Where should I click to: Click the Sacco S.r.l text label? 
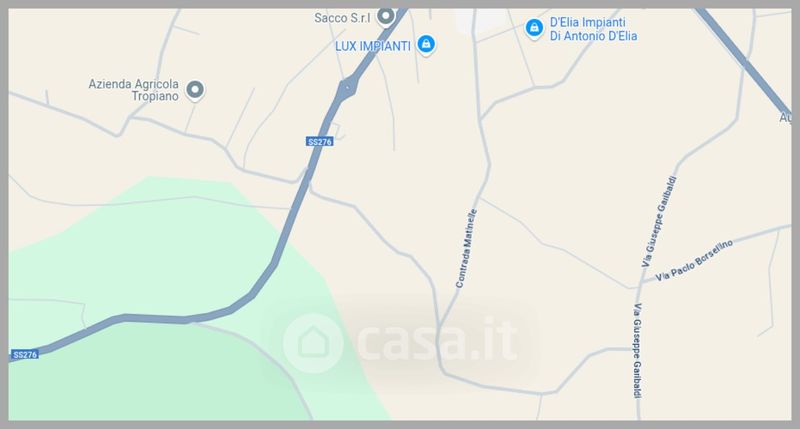tap(342, 18)
